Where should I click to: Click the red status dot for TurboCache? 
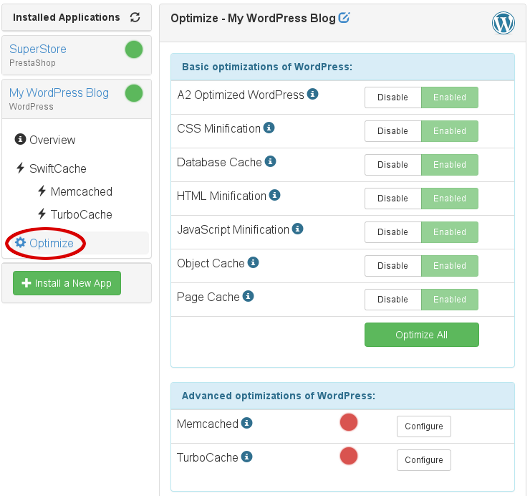click(348, 456)
